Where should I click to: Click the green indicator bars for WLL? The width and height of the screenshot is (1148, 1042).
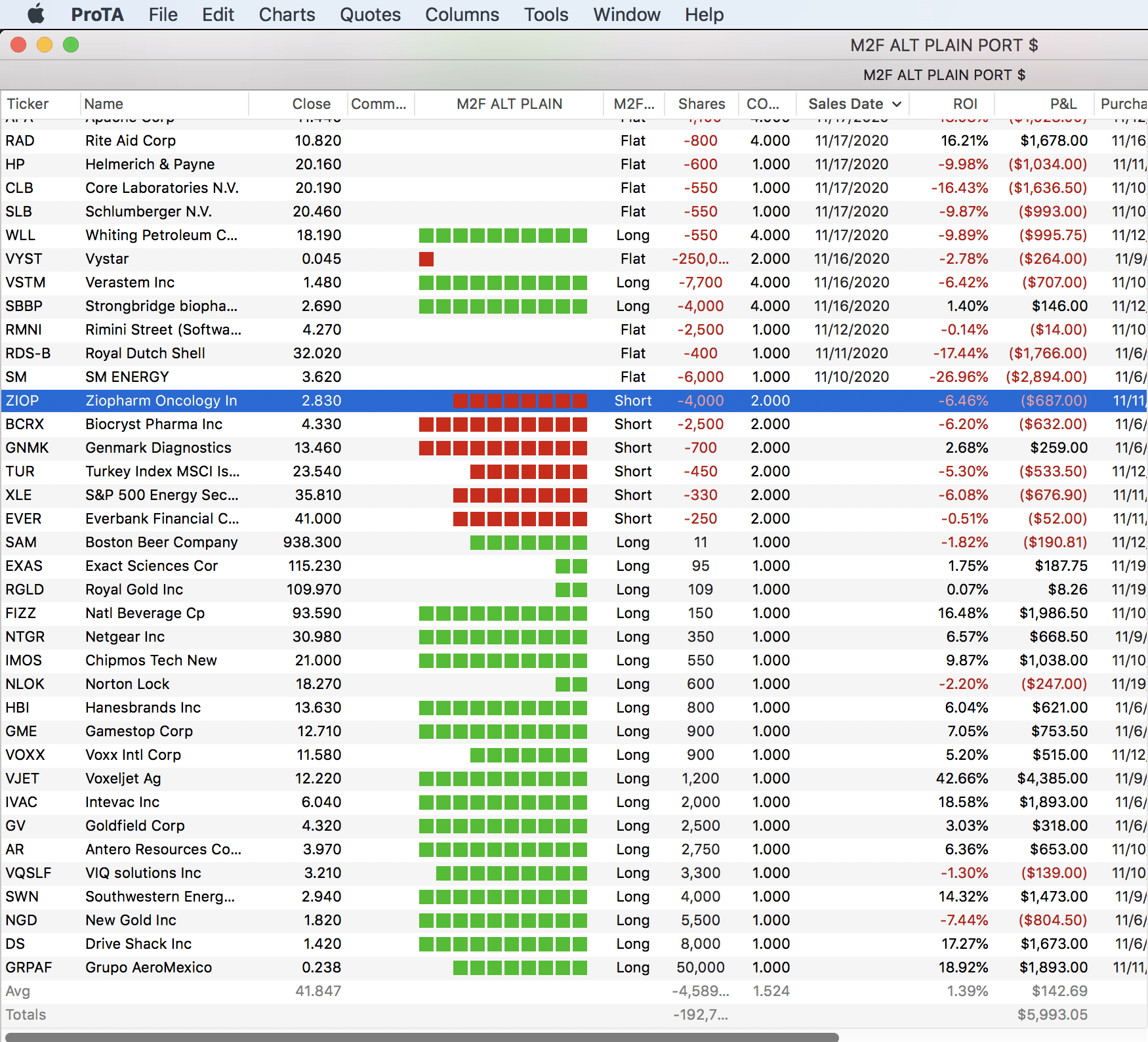(502, 236)
